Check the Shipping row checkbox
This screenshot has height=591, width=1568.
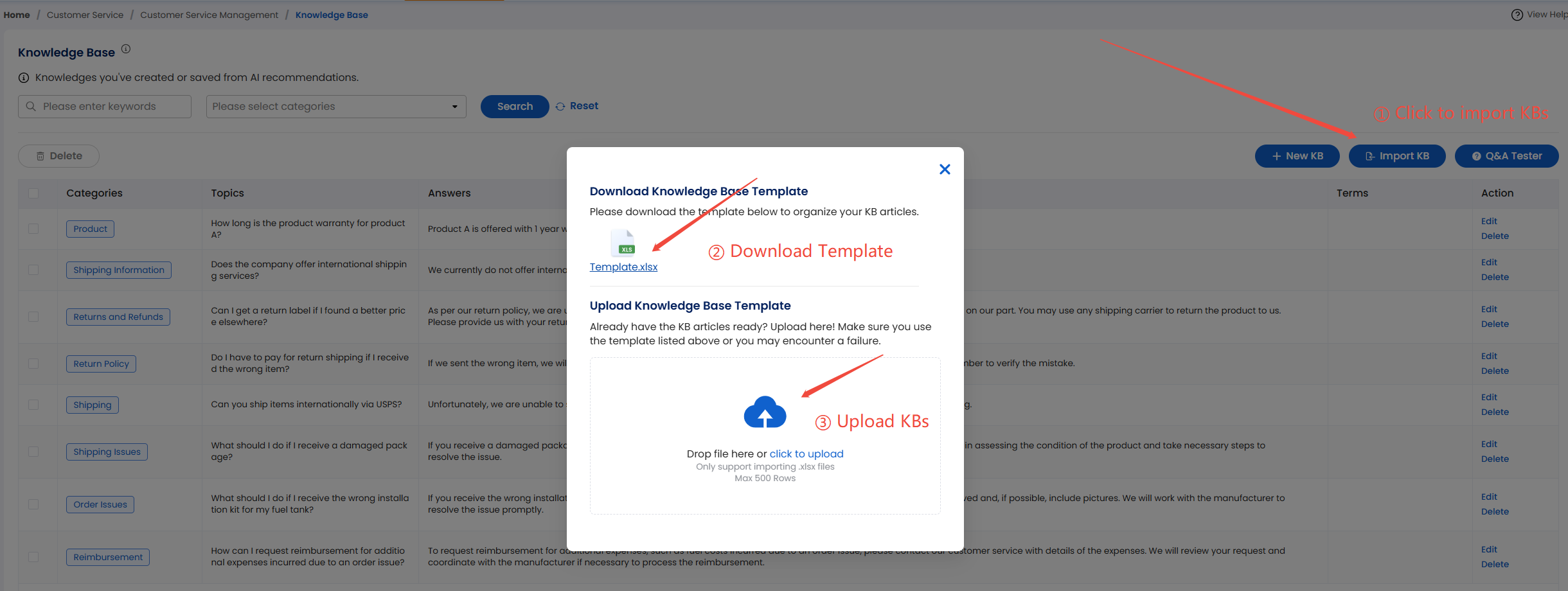33,405
